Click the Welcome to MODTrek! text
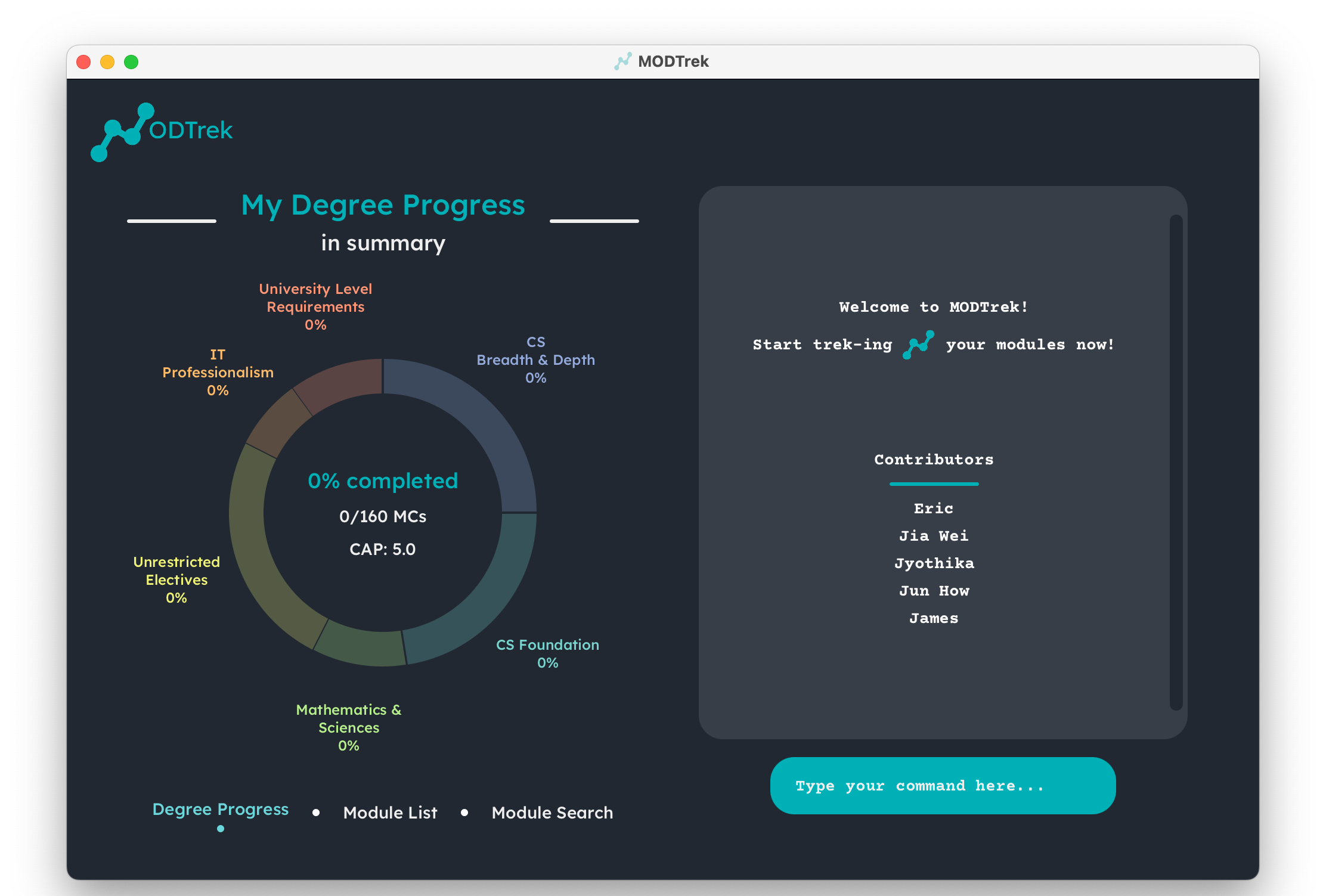Viewport: 1326px width, 896px height. point(934,307)
